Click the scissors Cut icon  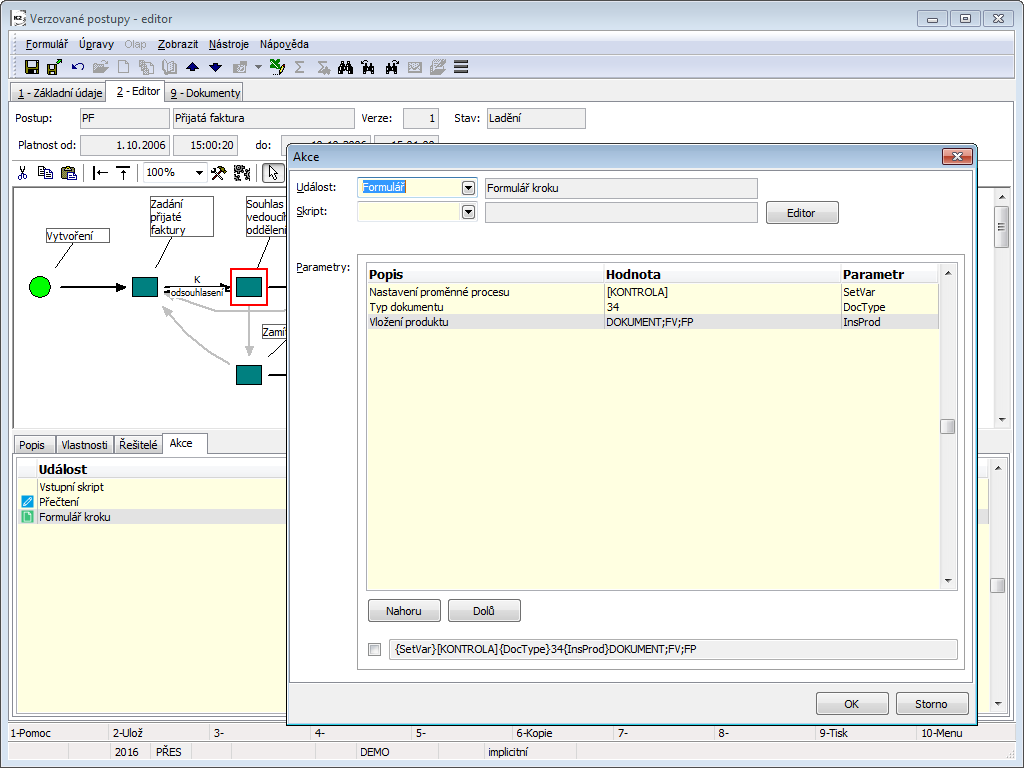23,172
